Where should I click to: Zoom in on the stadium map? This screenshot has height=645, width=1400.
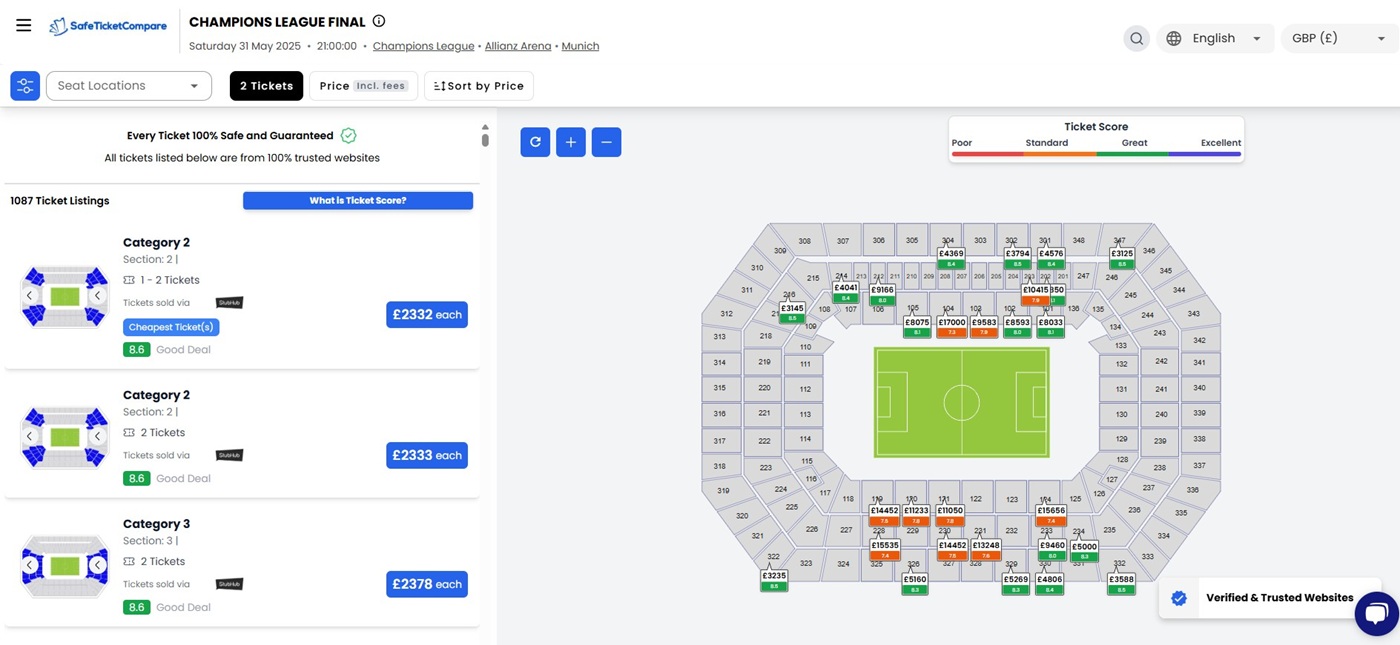[571, 142]
